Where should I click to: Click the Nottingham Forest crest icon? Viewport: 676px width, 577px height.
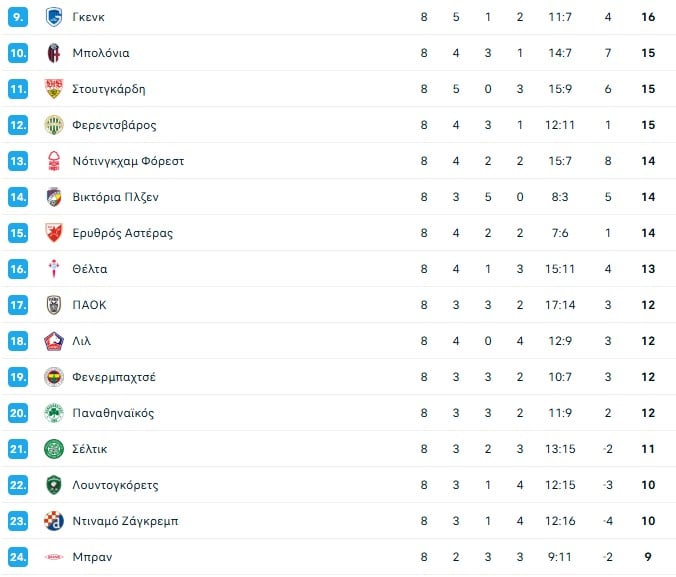(x=54, y=161)
